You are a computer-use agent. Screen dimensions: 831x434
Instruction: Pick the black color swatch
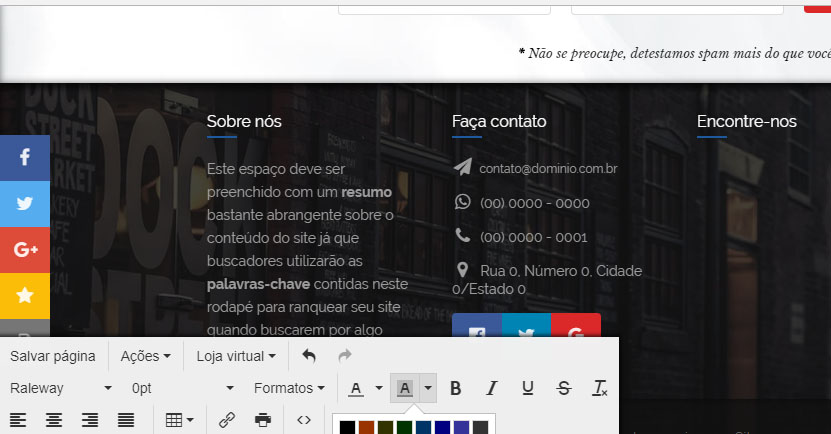coord(347,428)
